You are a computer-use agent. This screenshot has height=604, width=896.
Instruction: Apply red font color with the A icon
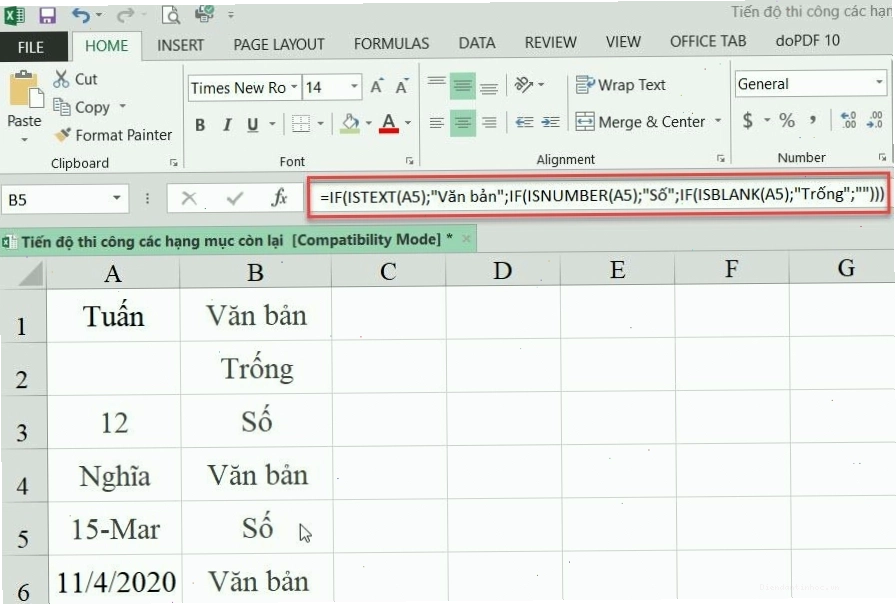click(389, 123)
